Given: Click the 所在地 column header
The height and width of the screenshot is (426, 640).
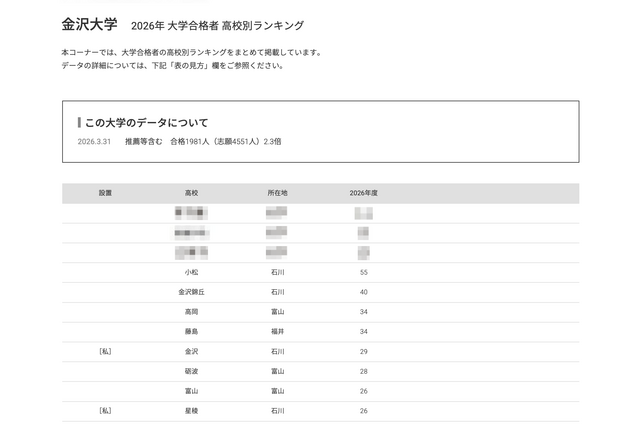Looking at the screenshot, I should coord(278,193).
